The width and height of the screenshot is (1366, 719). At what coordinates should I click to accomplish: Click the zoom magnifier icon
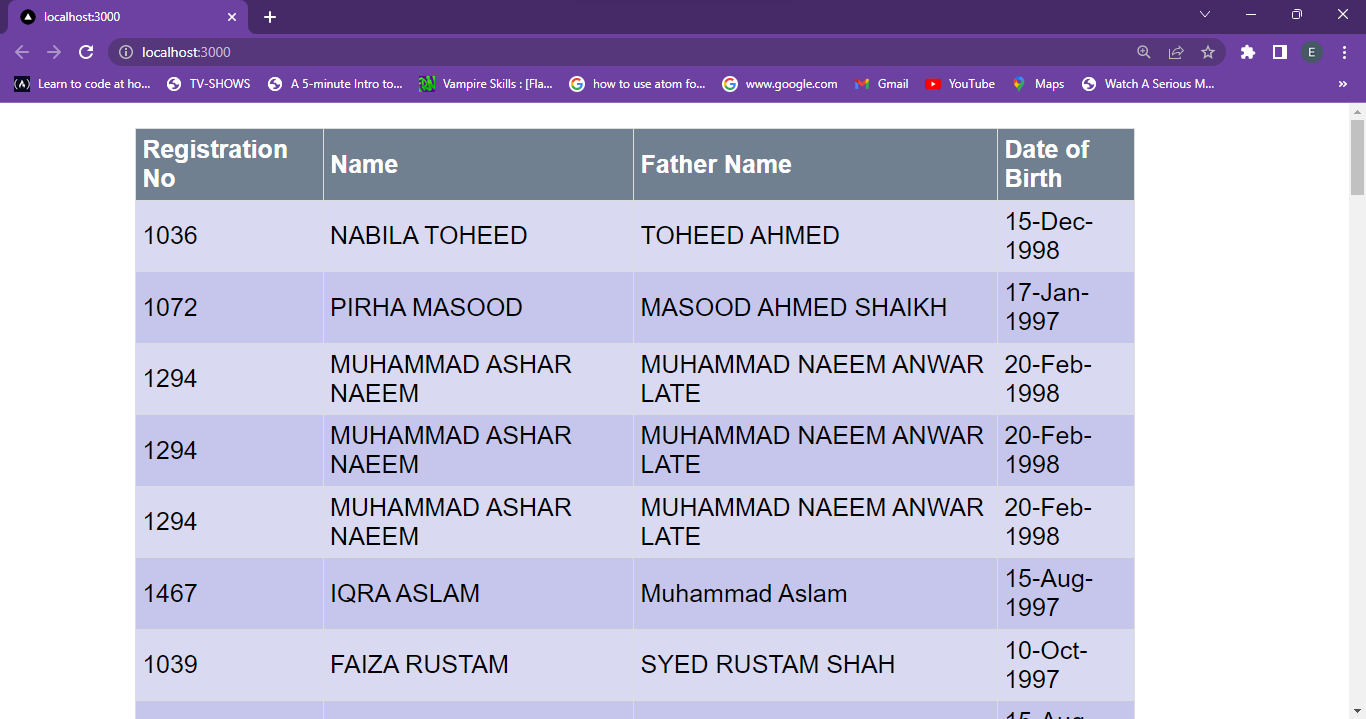1144,52
